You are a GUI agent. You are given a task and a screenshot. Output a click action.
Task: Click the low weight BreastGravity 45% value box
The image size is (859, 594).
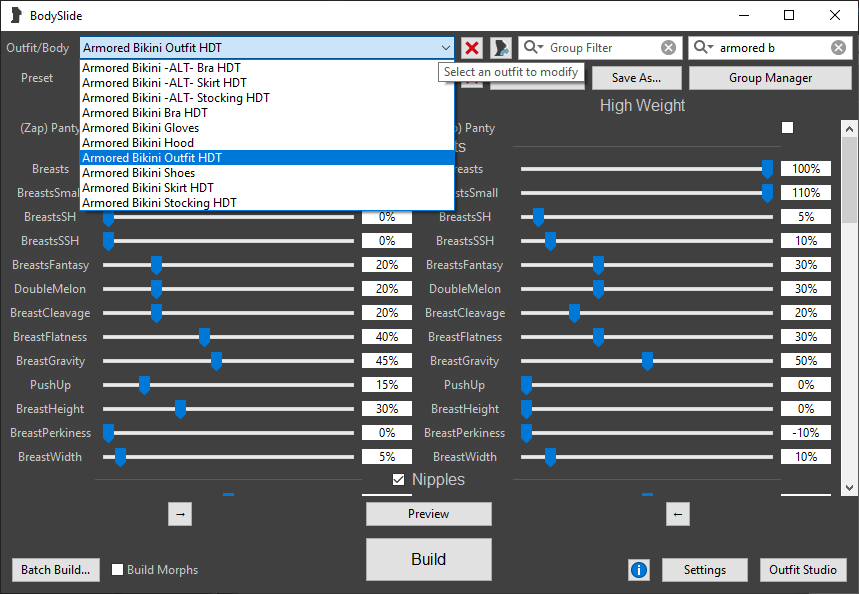pyautogui.click(x=387, y=361)
